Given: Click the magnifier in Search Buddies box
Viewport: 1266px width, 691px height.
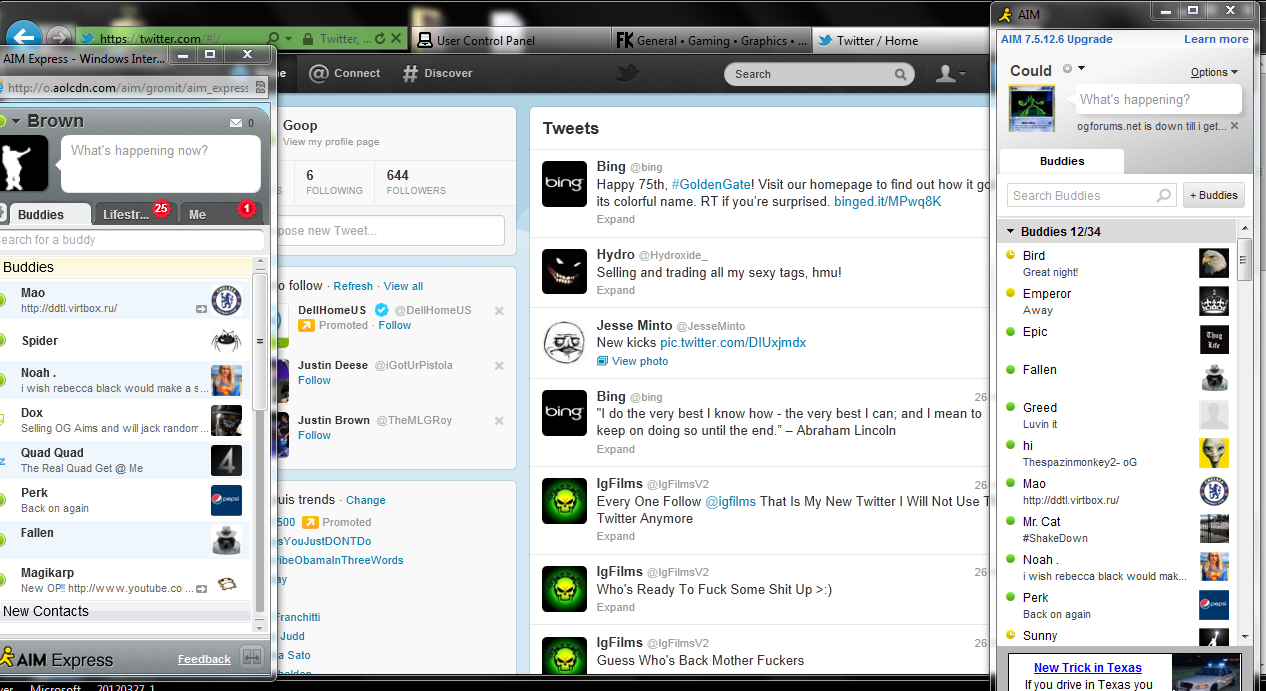Looking at the screenshot, I should [x=1164, y=196].
